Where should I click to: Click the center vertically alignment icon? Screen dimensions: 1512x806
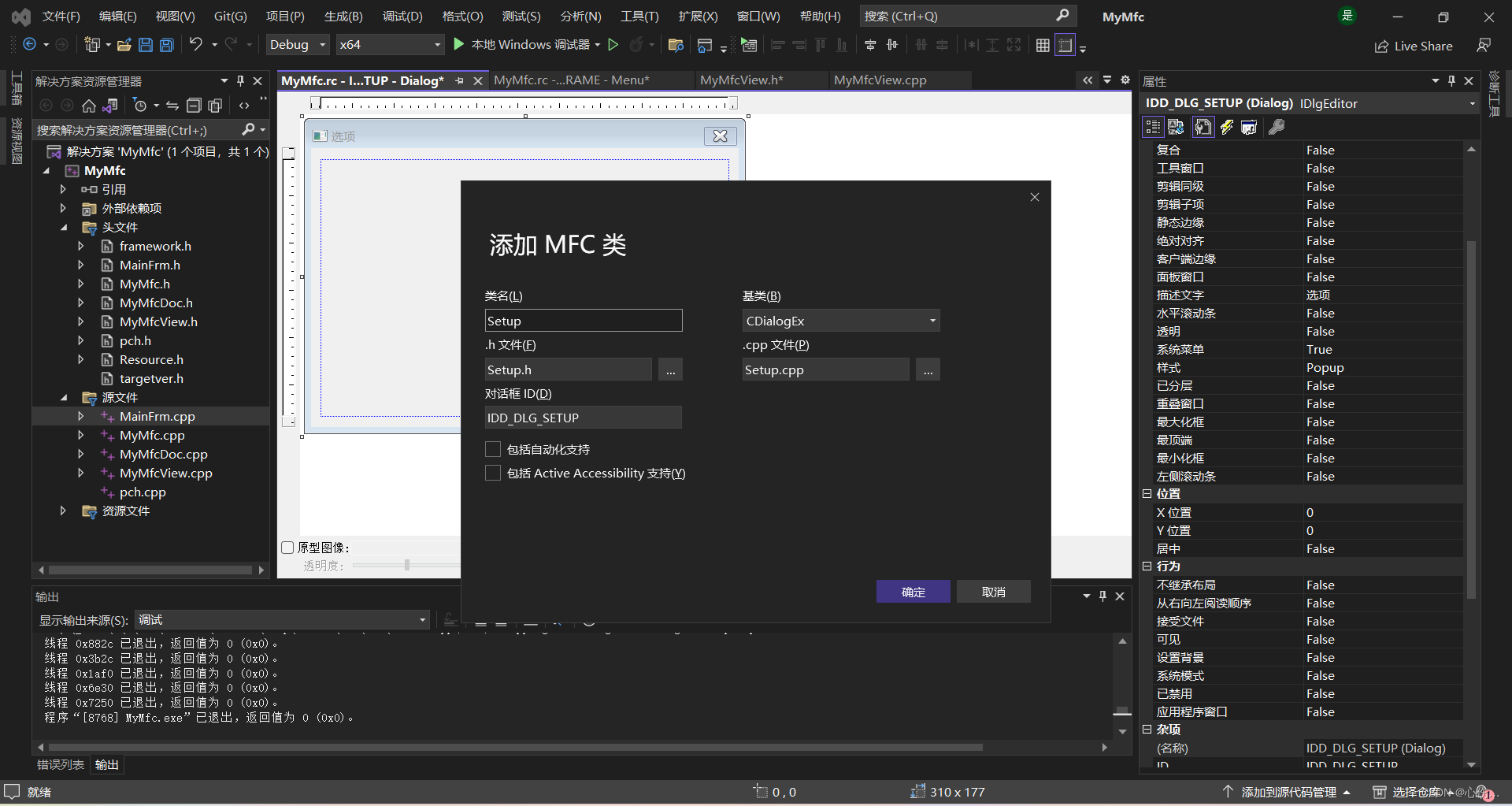(892, 45)
